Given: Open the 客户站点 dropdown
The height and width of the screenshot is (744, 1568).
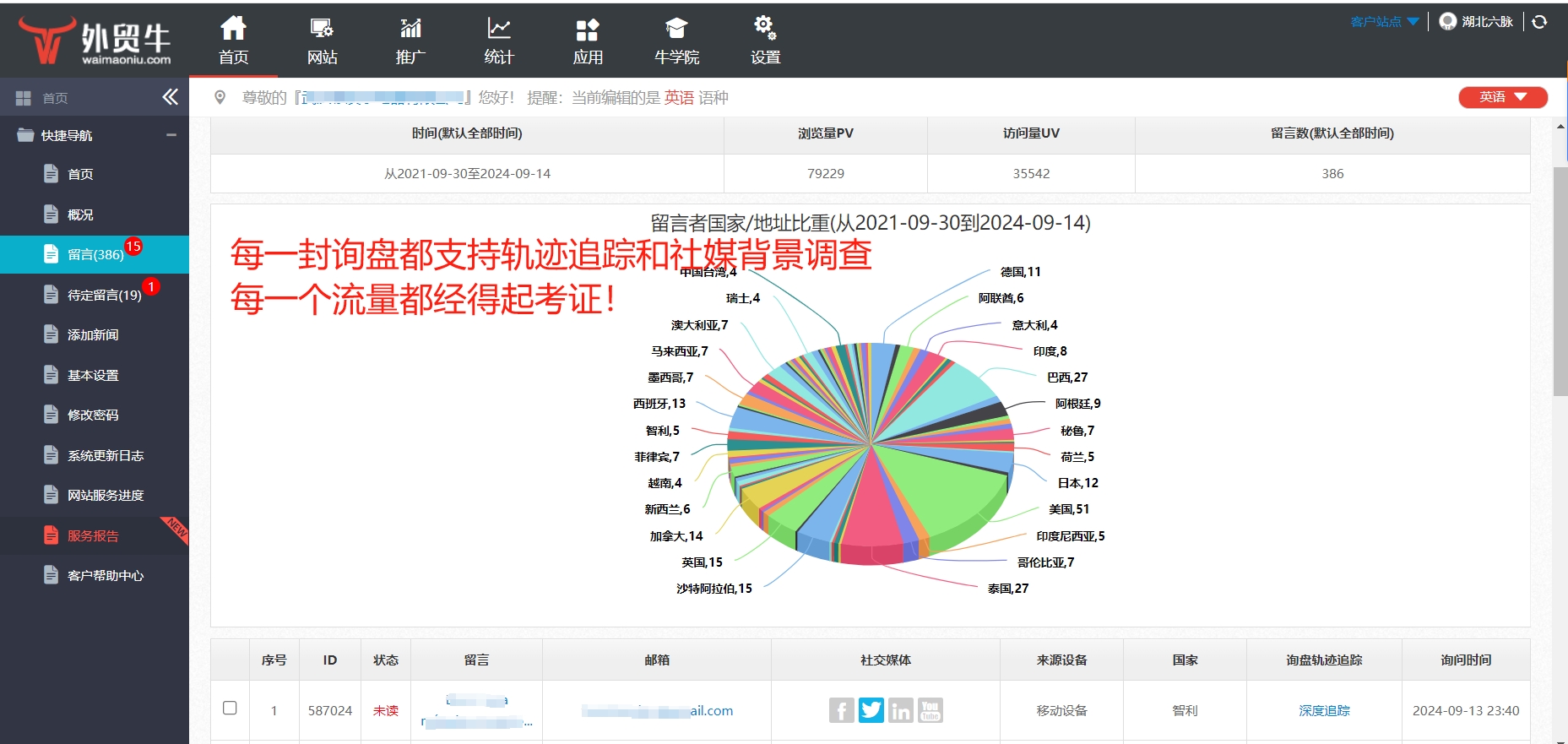Looking at the screenshot, I should pos(1384,22).
